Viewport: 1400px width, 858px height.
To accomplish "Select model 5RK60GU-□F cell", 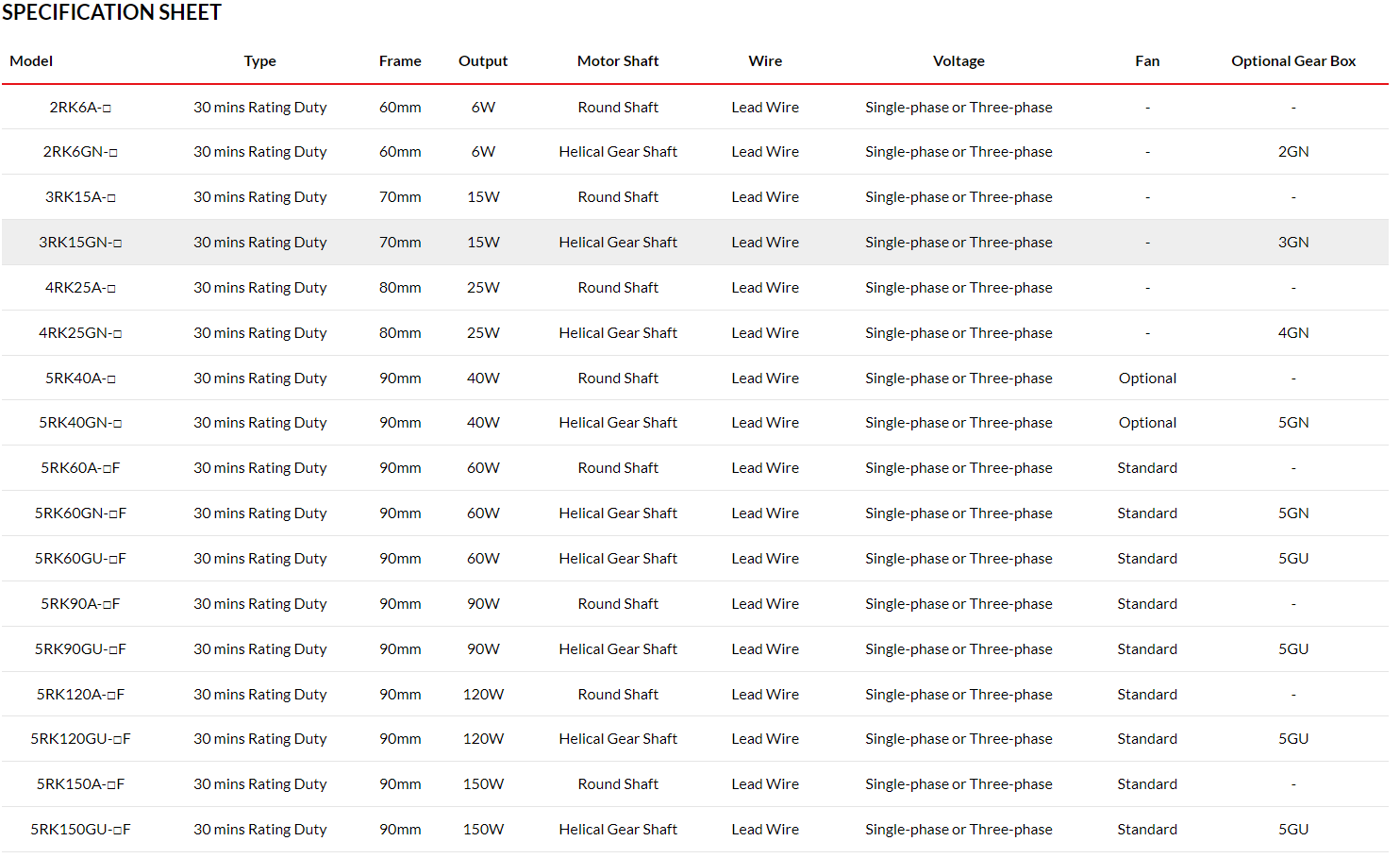I will click(x=80, y=559).
